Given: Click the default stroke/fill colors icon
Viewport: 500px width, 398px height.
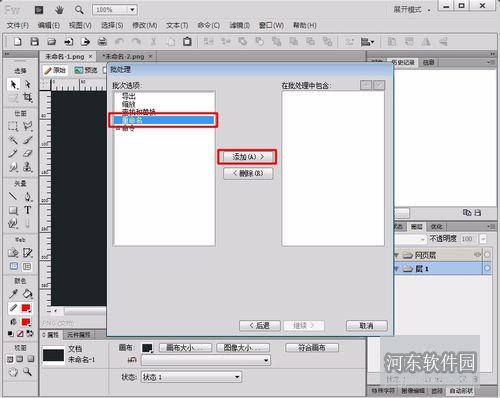Looking at the screenshot, I should pos(11,333).
